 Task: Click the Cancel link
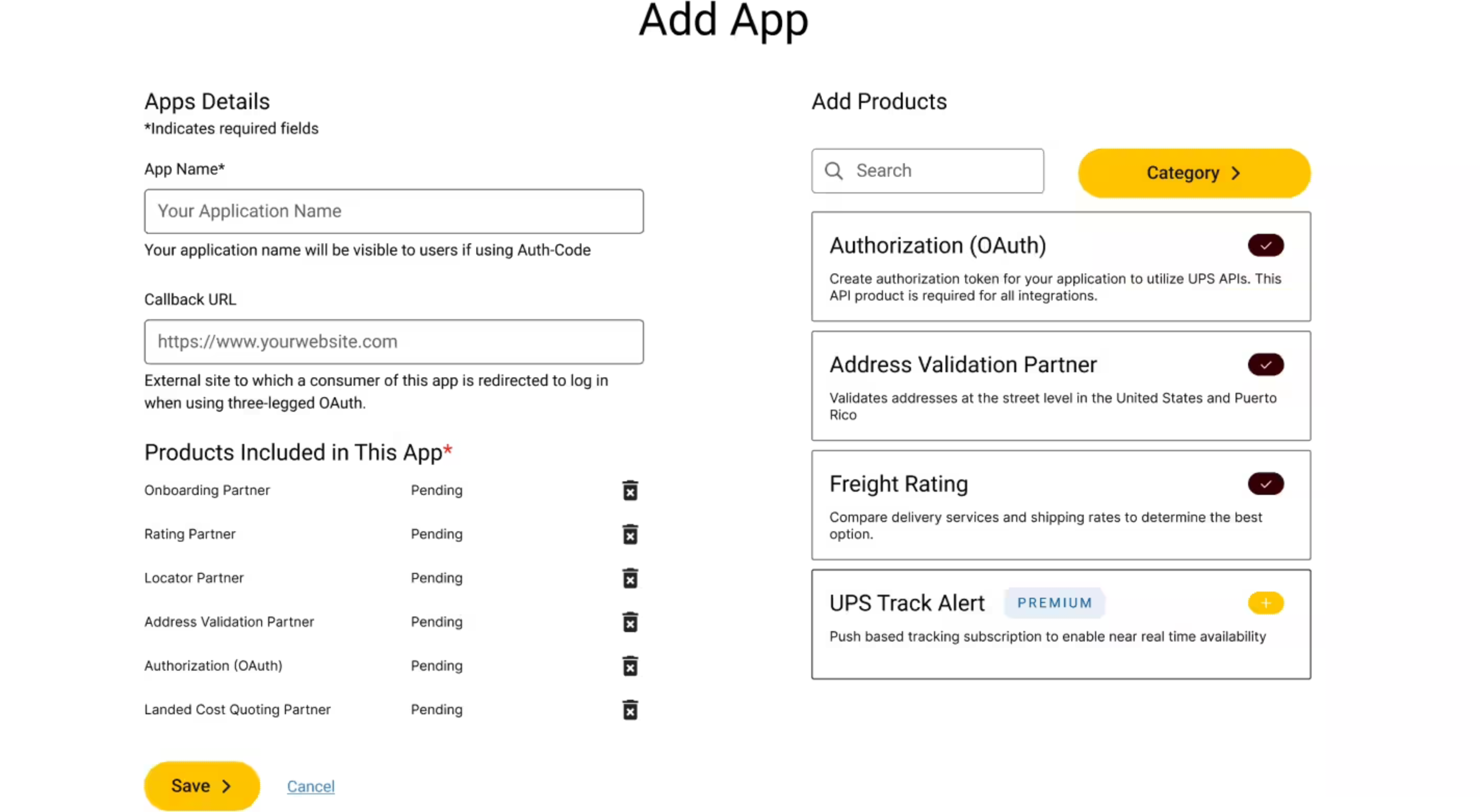point(310,786)
